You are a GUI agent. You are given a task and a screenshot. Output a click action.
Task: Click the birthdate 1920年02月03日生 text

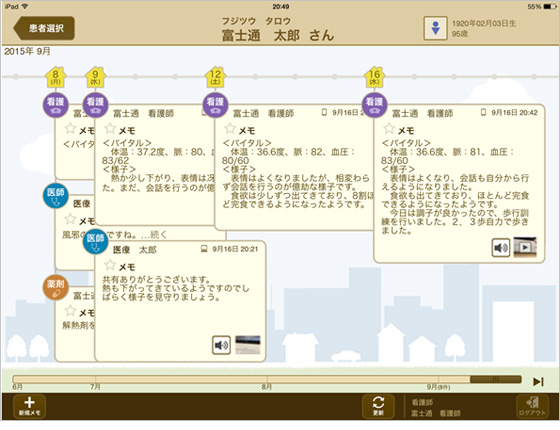pyautogui.click(x=484, y=24)
